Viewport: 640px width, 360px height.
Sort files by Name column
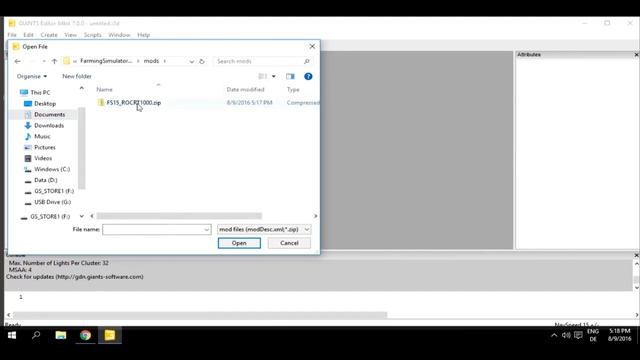coord(104,89)
